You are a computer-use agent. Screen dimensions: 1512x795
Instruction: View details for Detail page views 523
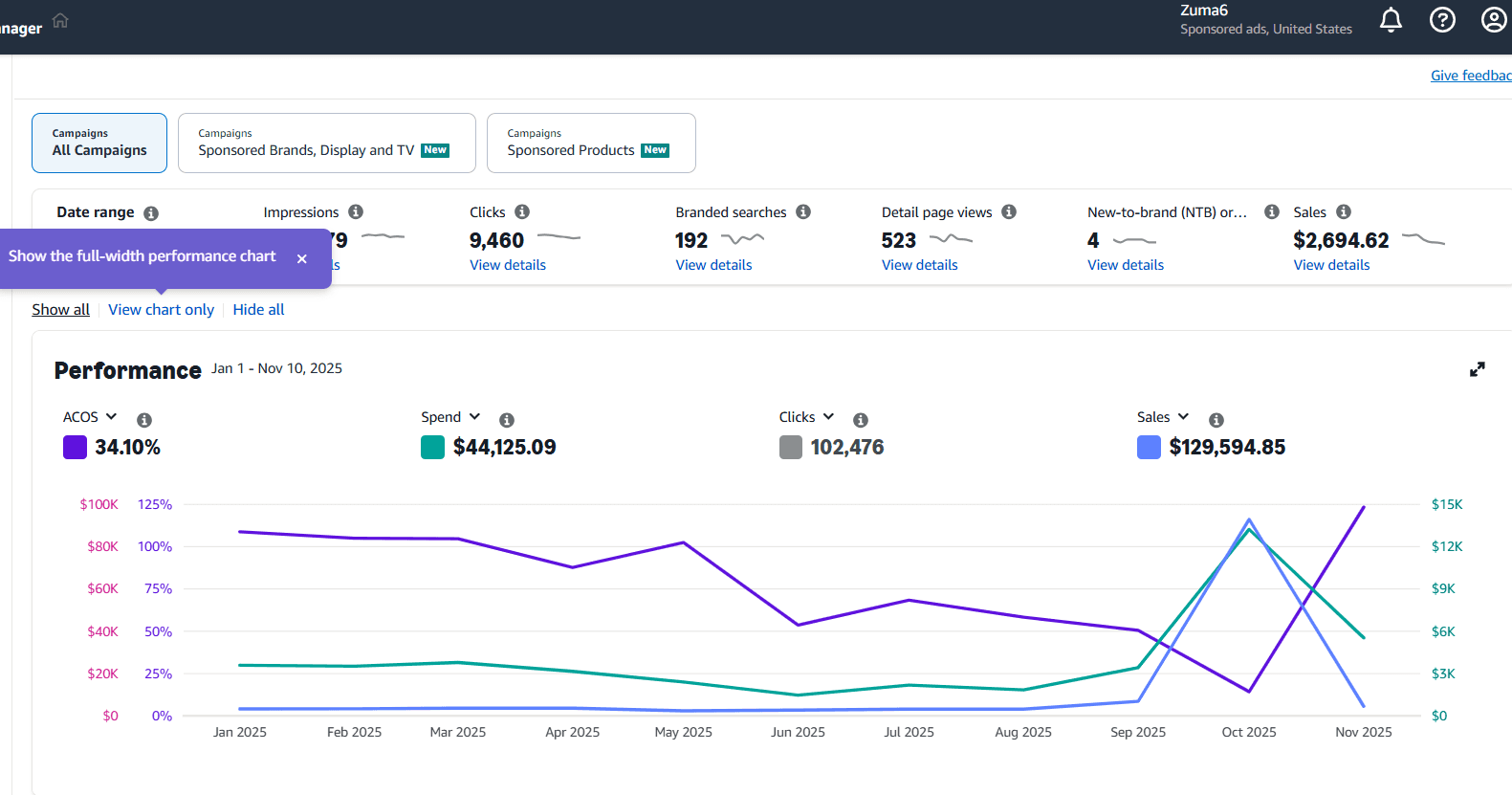[x=919, y=265]
